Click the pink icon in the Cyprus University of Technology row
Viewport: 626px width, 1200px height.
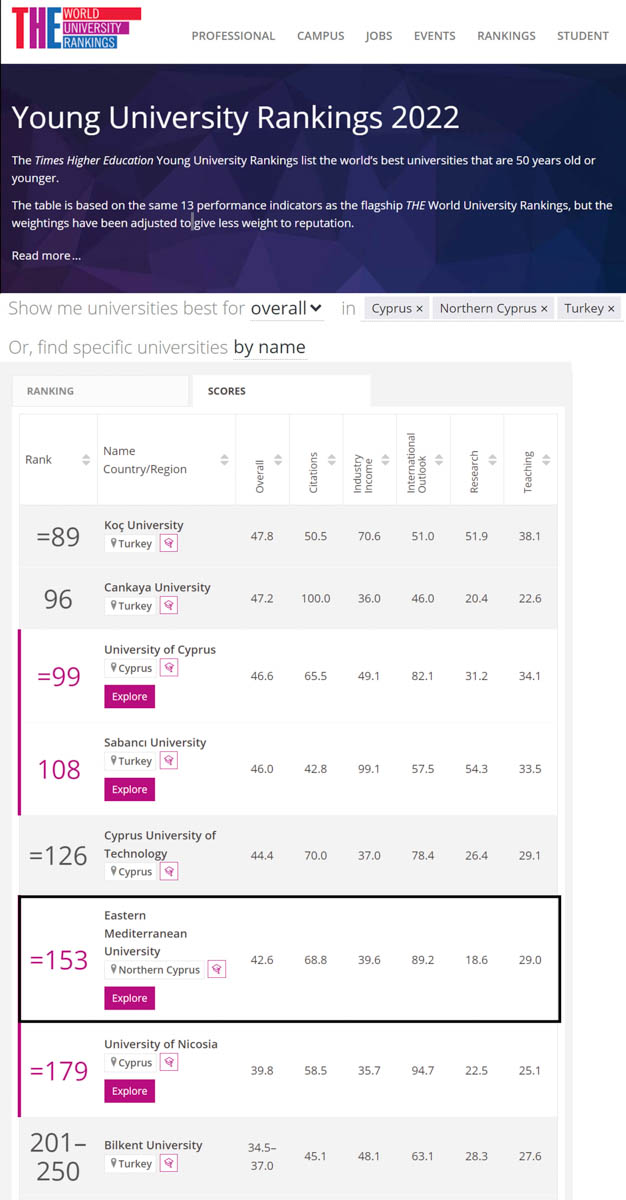tap(169, 871)
